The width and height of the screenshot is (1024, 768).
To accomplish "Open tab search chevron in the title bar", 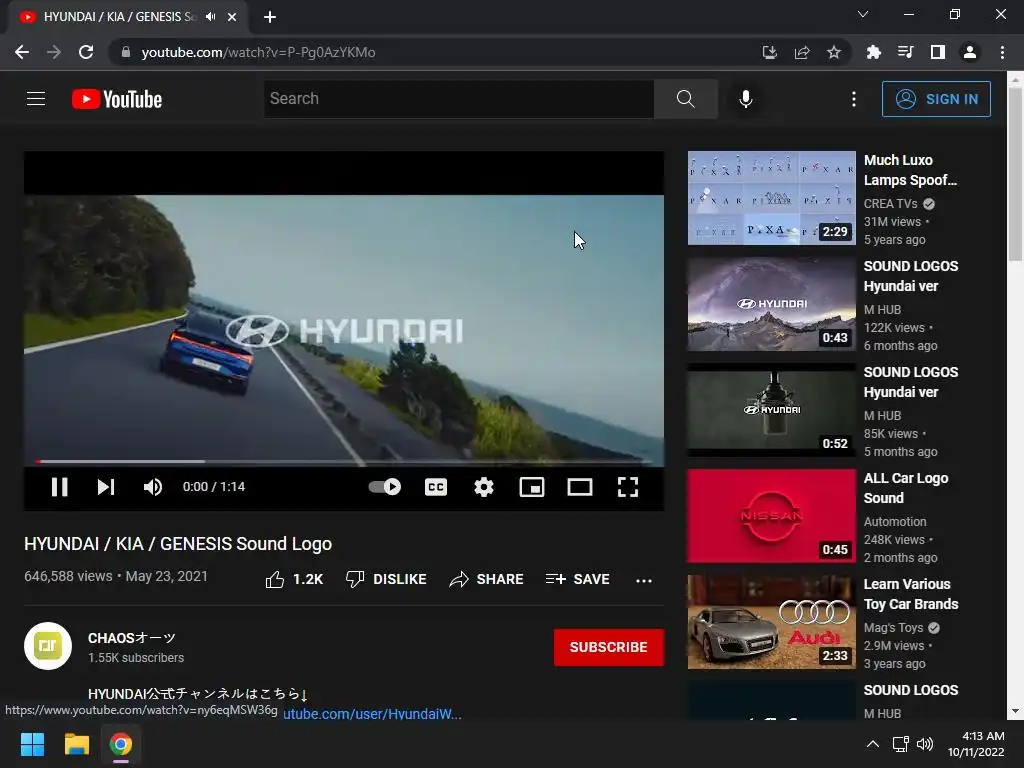I will [x=863, y=14].
